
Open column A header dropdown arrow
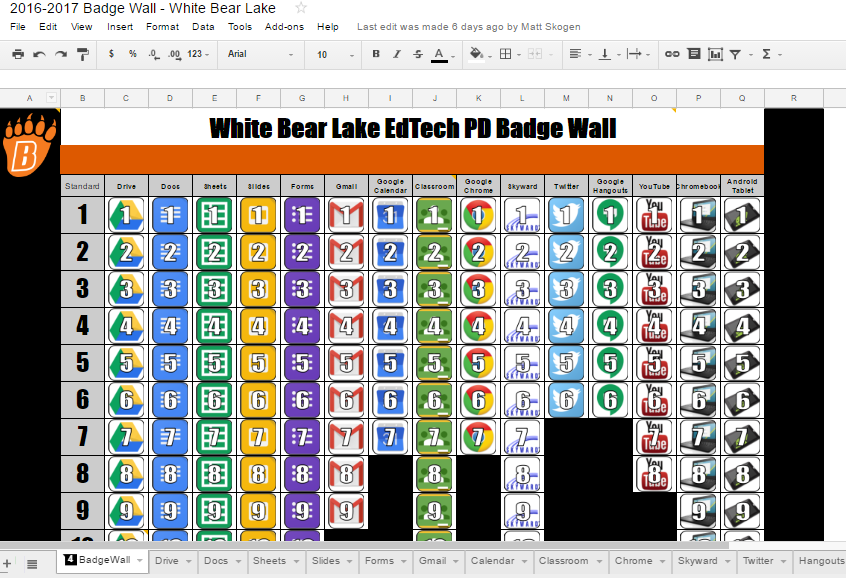[x=51, y=98]
